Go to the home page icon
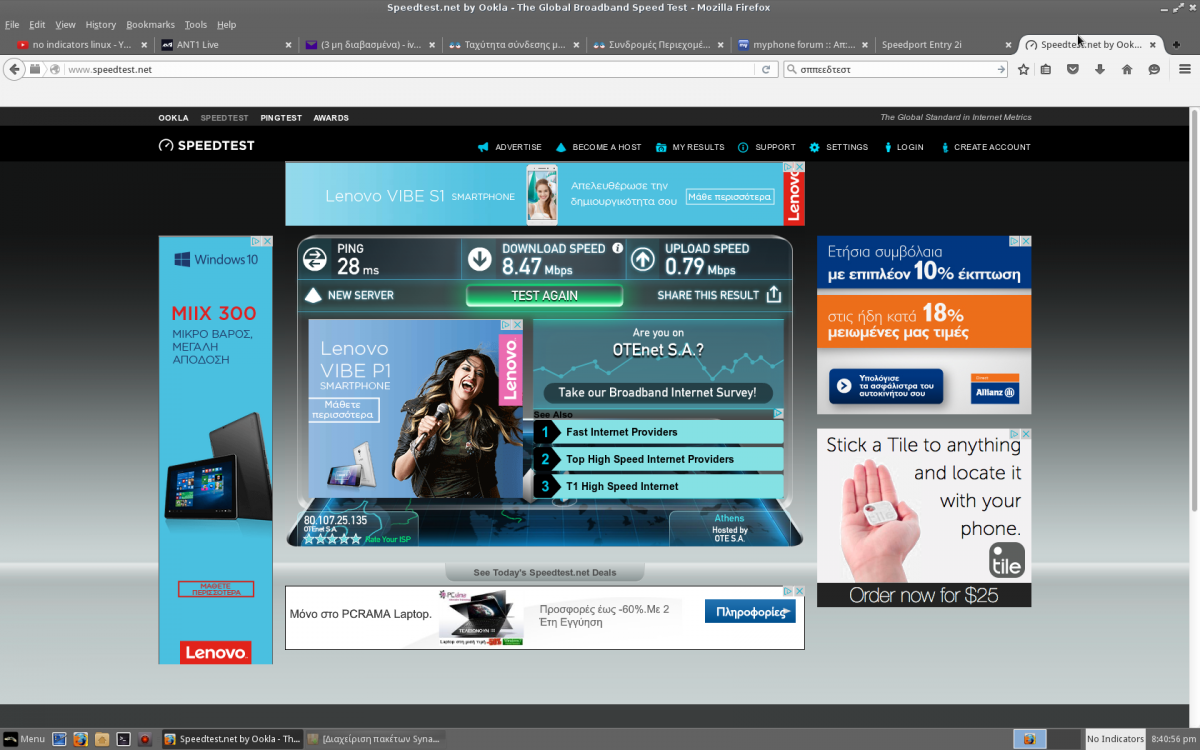 point(1127,69)
